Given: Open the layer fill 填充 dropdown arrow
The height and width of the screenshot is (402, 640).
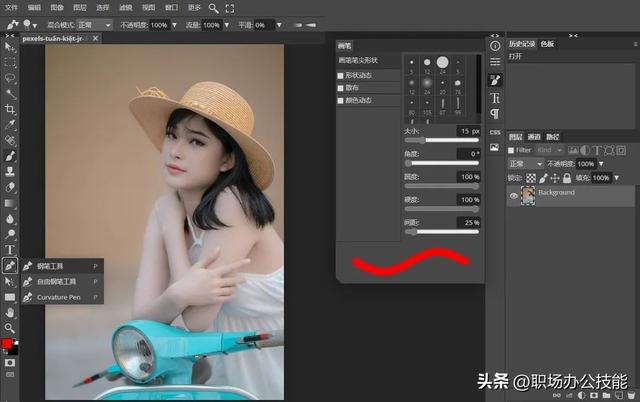Looking at the screenshot, I should (617, 178).
